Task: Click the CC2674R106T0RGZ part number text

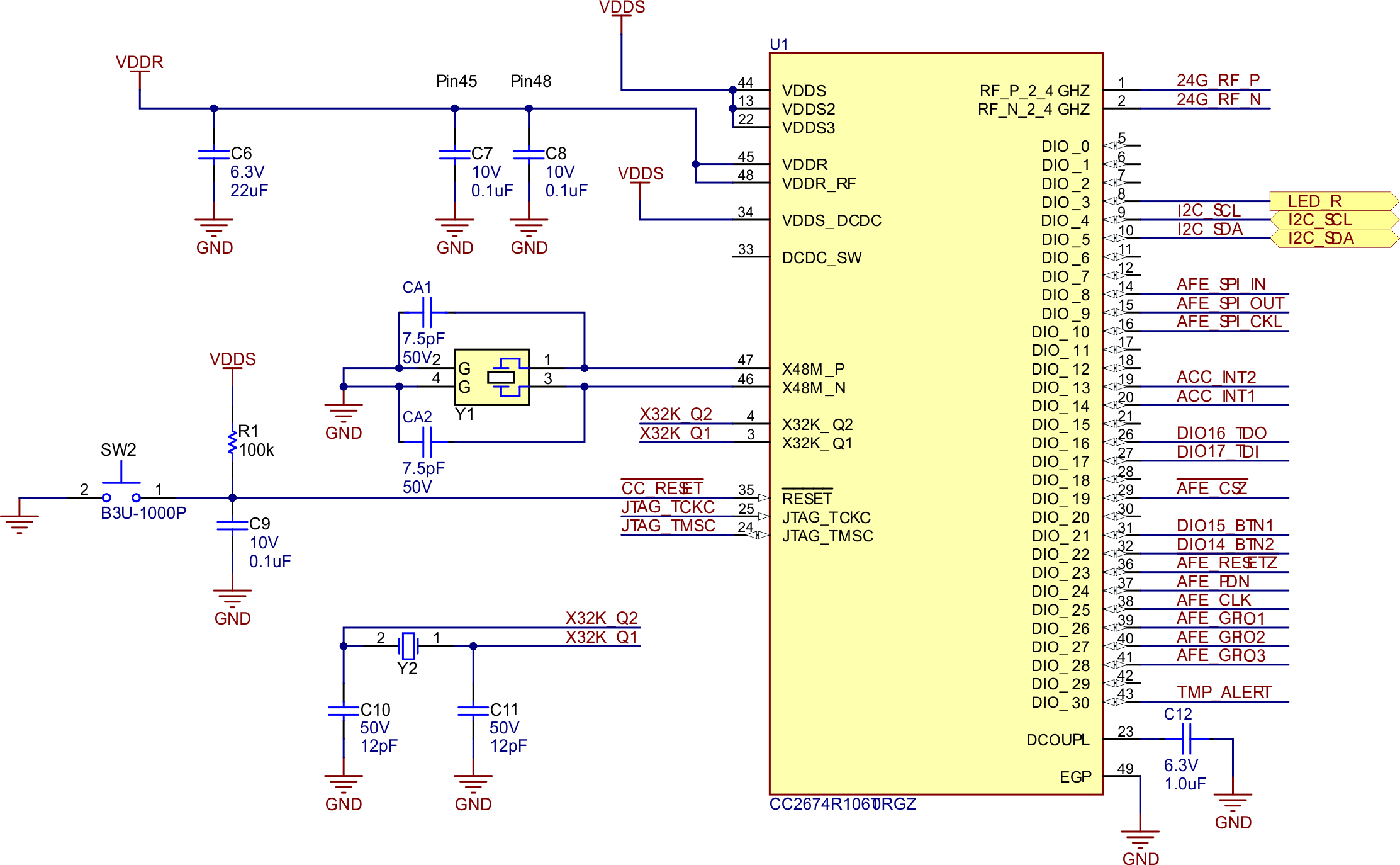Action: pyautogui.click(x=842, y=804)
